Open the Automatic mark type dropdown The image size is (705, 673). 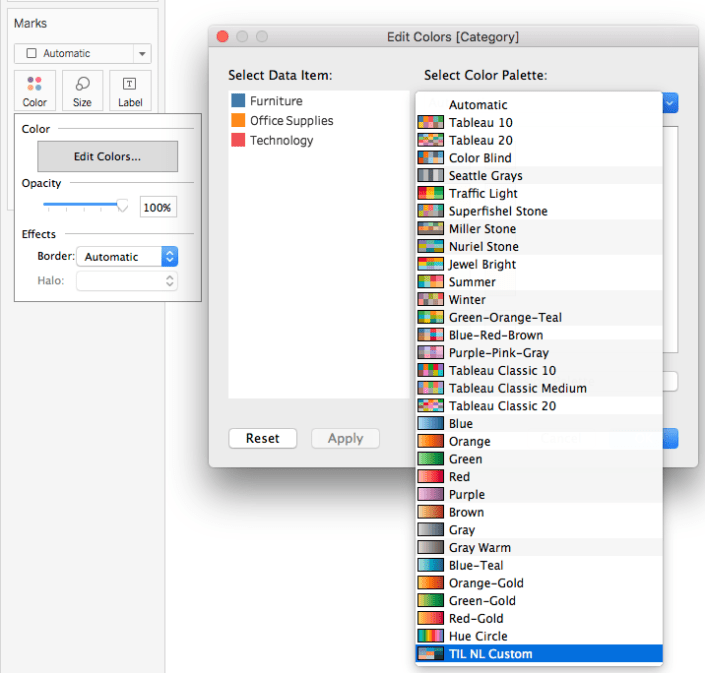pos(83,53)
